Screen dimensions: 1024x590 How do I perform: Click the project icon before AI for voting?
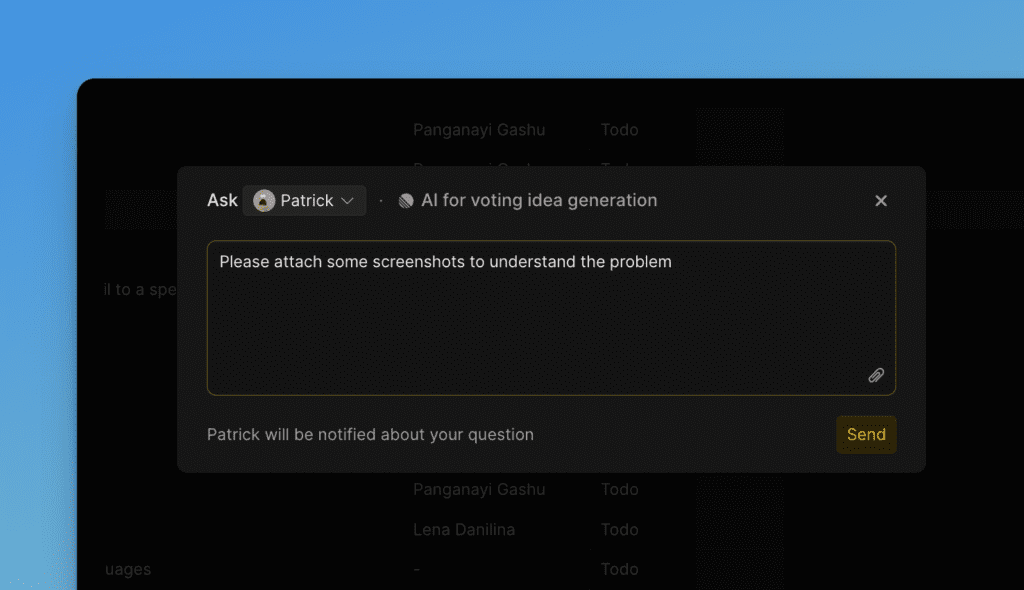point(406,201)
